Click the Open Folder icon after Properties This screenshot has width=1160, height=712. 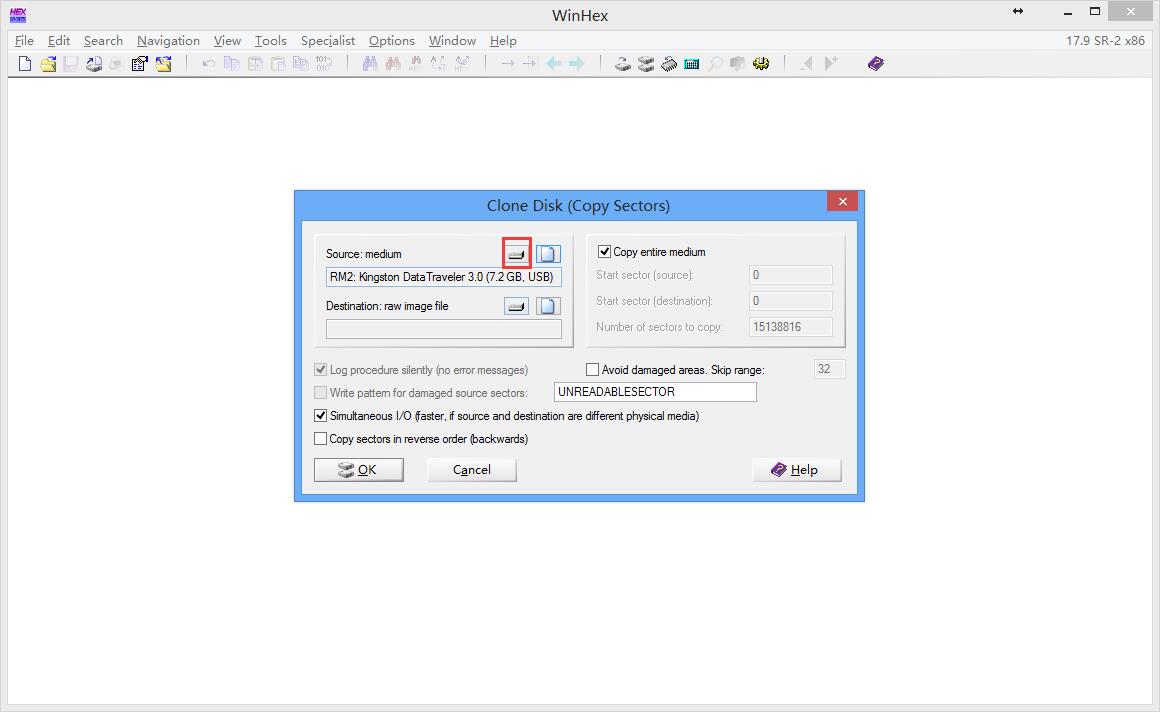(163, 64)
